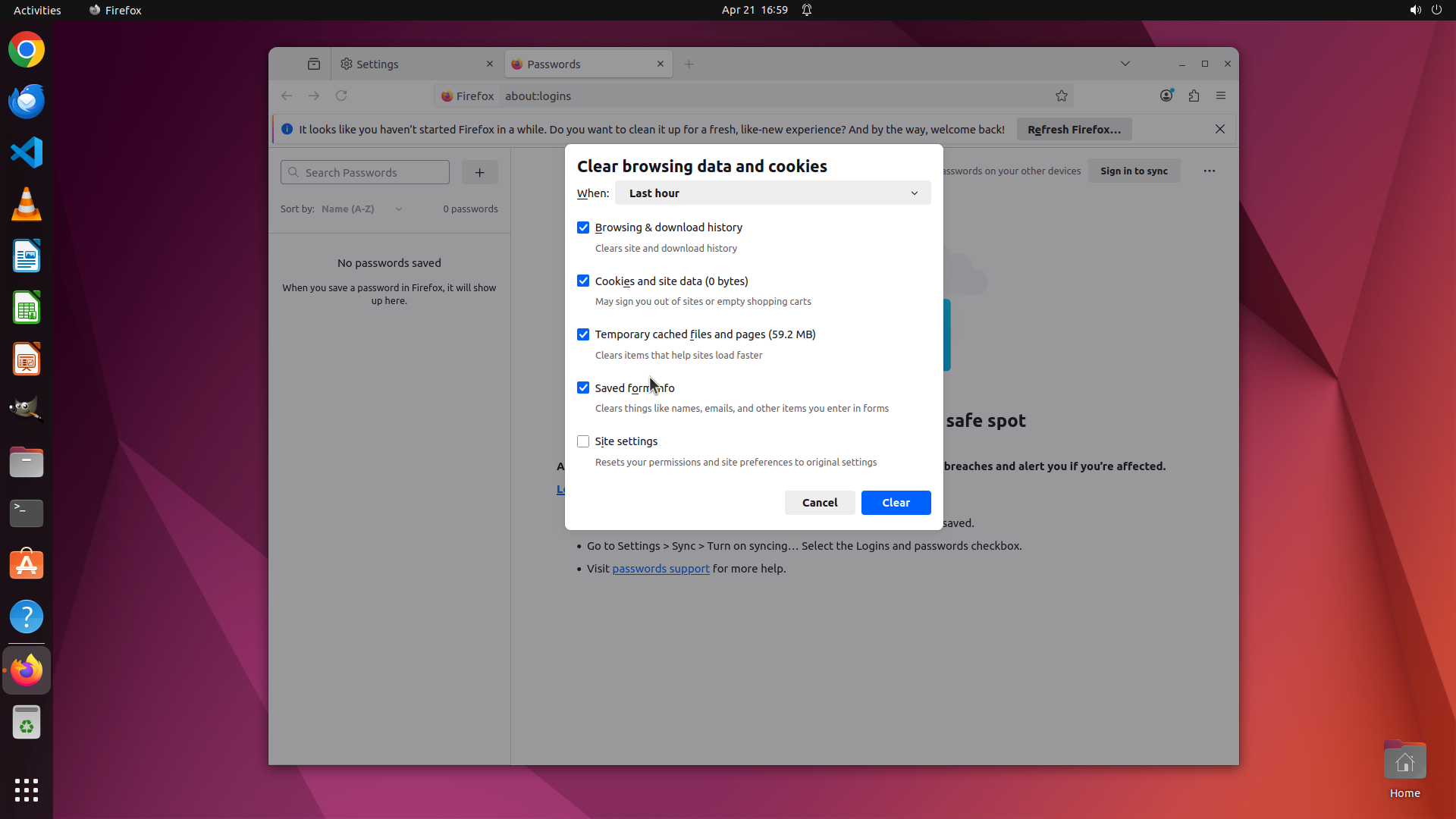Expand the When time range dropdown

(x=772, y=193)
